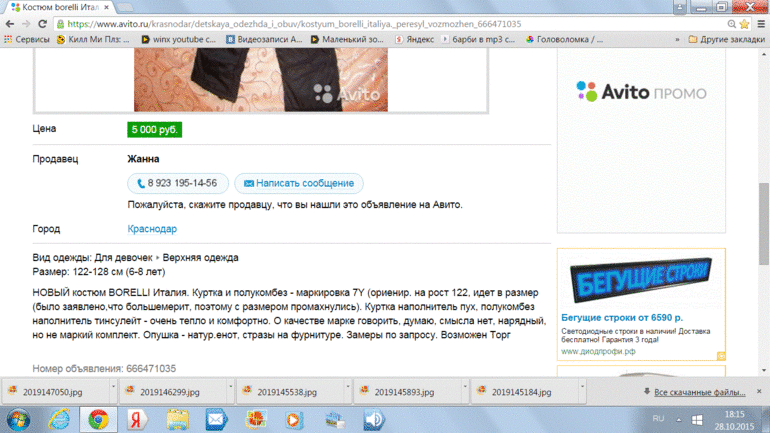
Task: Open Internet Explorer from the taskbar
Action: pyautogui.click(x=58, y=419)
